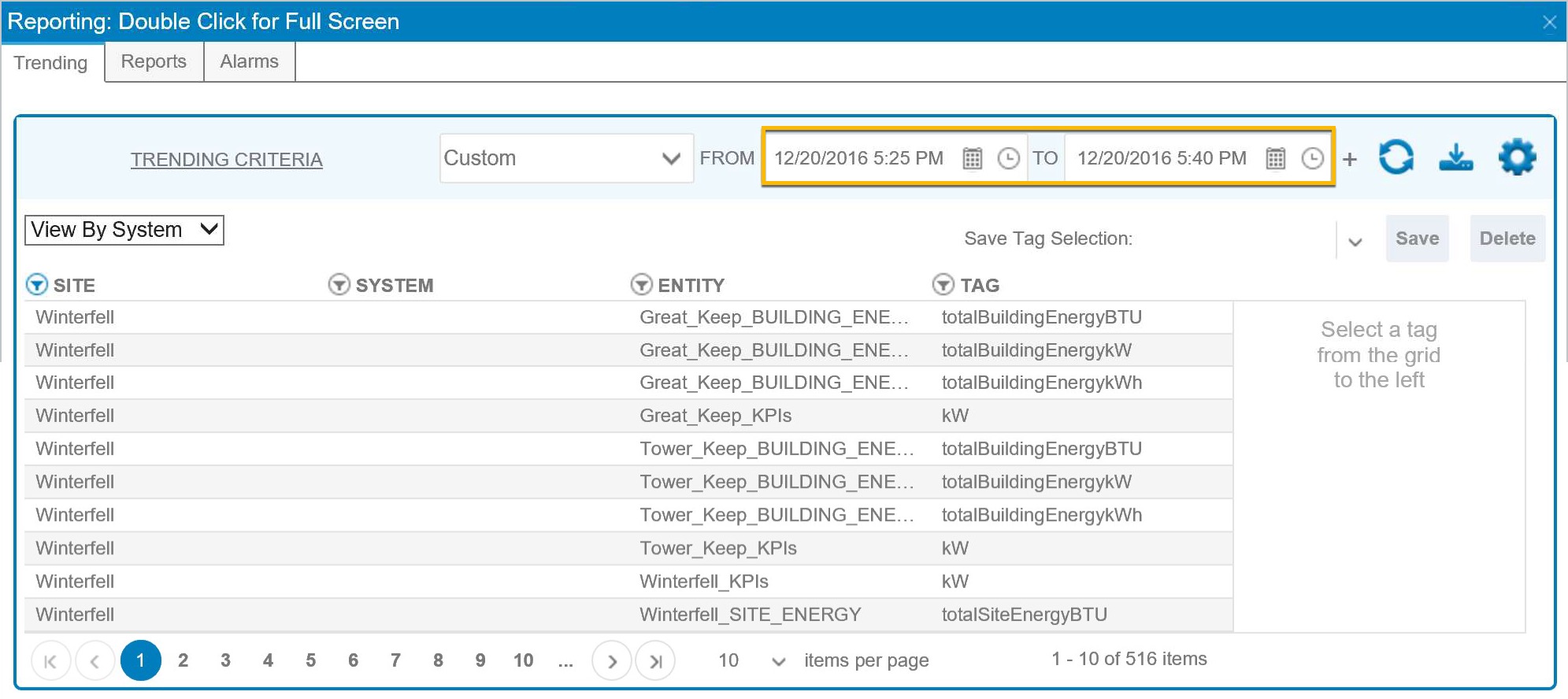Select the Winterfell_SITE_ENERGY entity row
The width and height of the screenshot is (1568, 699).
pos(628,614)
